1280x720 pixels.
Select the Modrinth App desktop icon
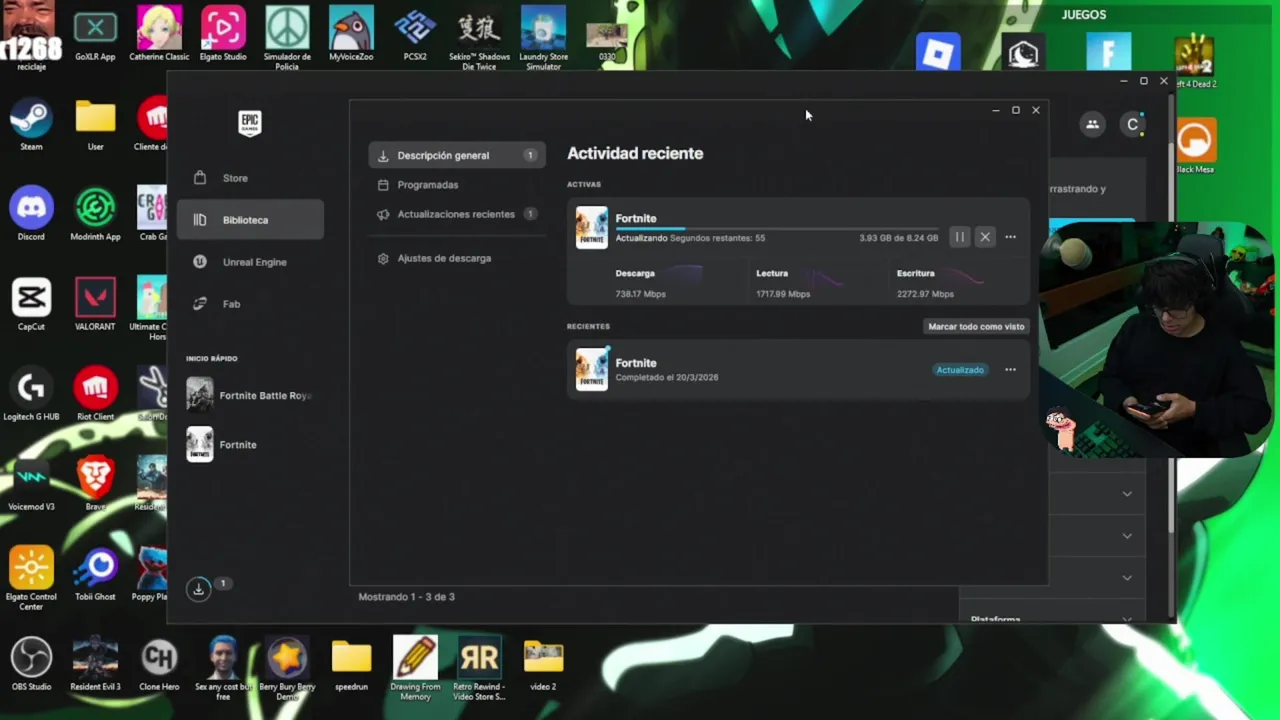(x=95, y=215)
